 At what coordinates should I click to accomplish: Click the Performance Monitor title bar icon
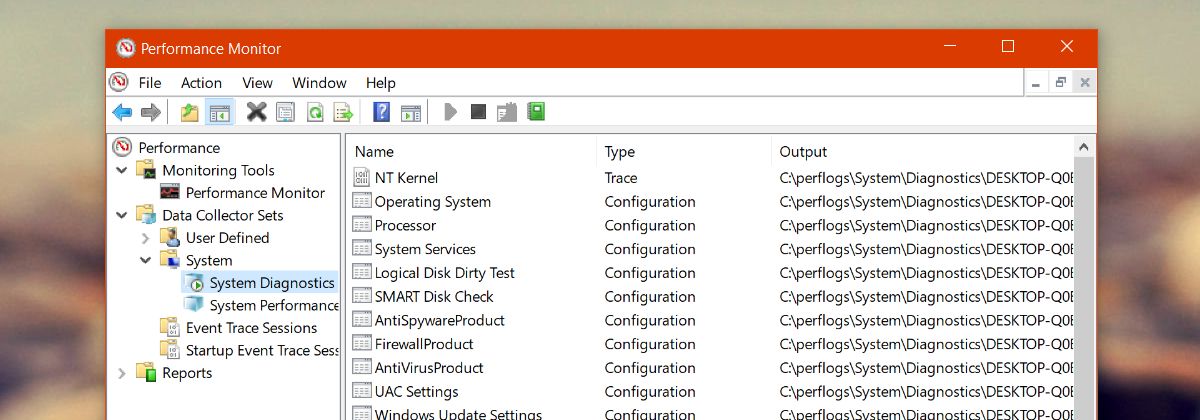click(125, 48)
